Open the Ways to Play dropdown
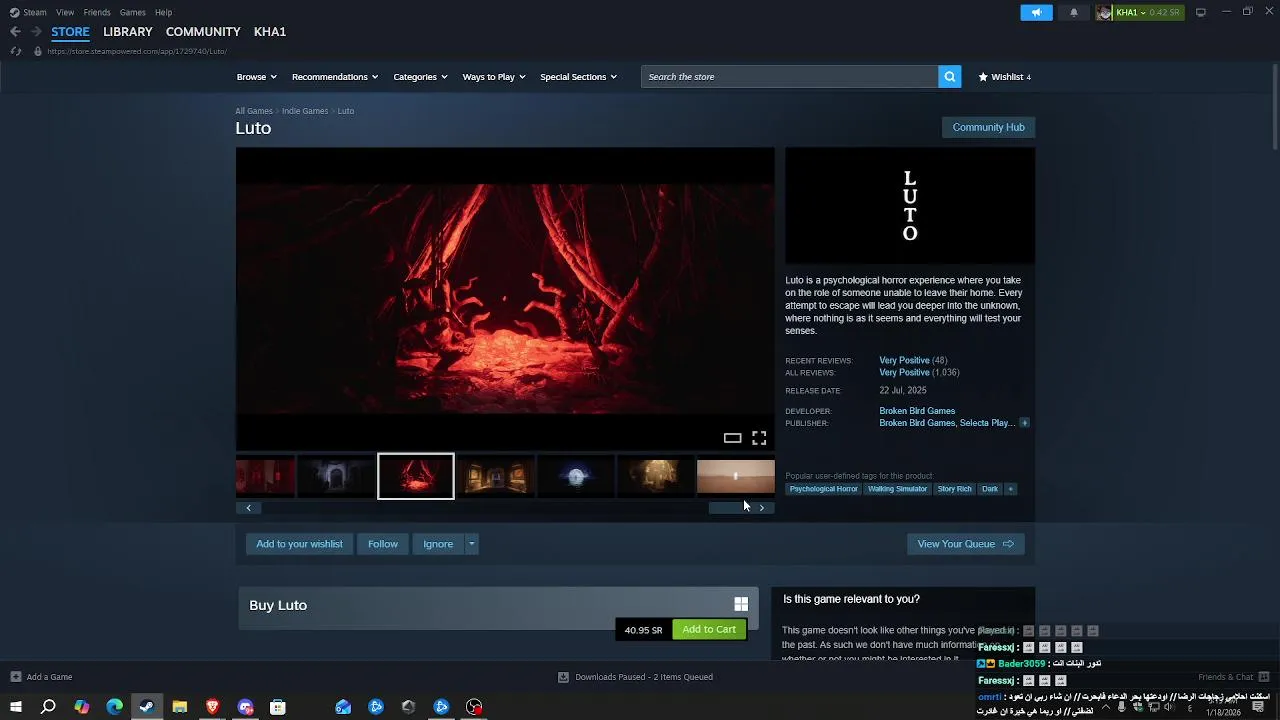The width and height of the screenshot is (1280, 720). click(x=494, y=77)
